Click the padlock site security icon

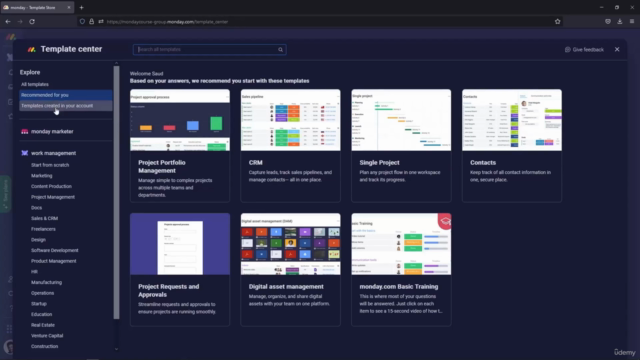point(91,22)
